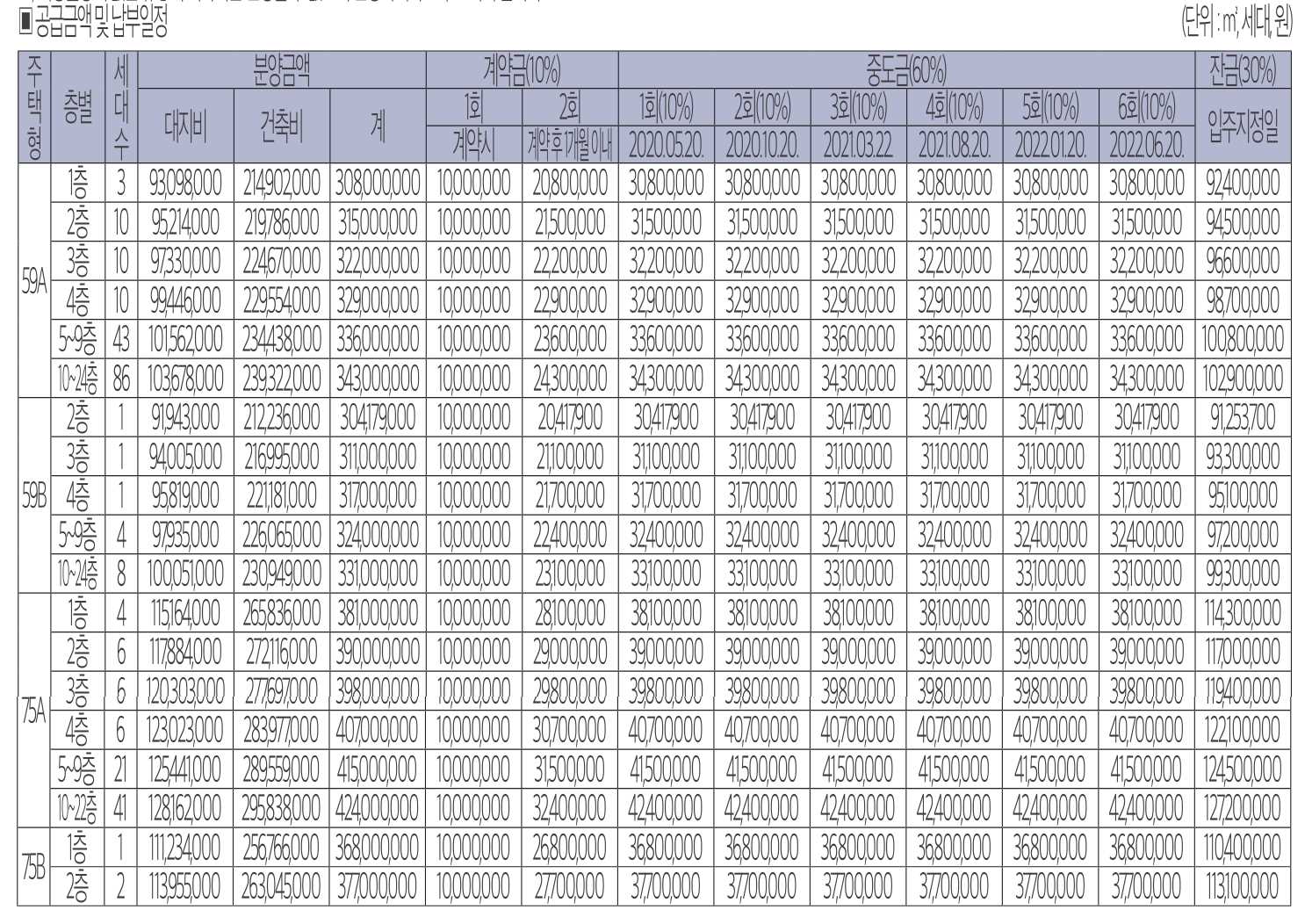Click the '잔금(30%)' header cell
The width and height of the screenshot is (1312, 924).
[1243, 70]
